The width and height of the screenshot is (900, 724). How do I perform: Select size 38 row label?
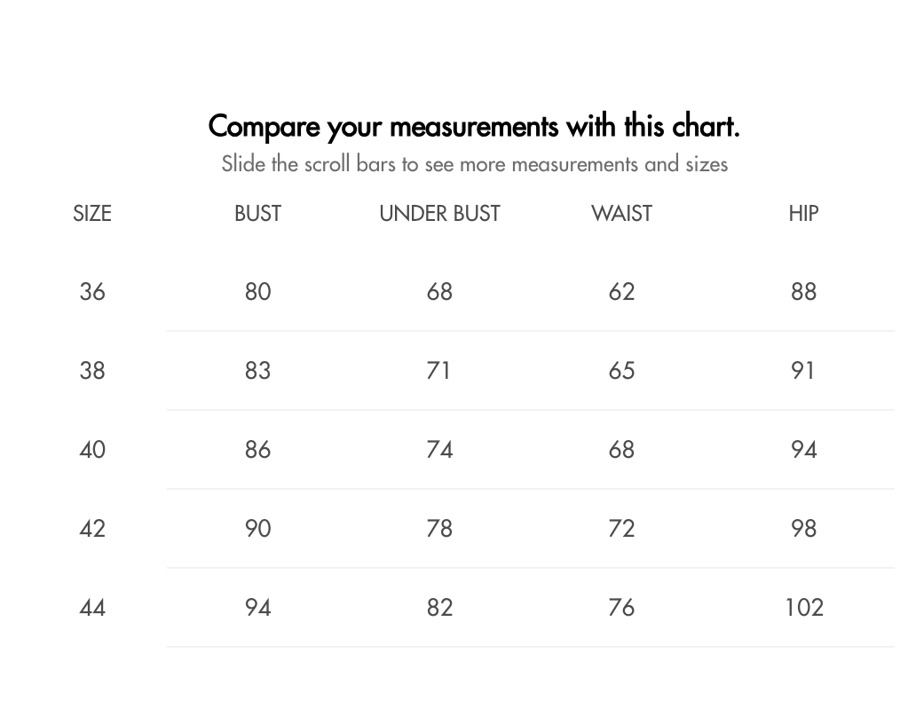[x=92, y=370]
